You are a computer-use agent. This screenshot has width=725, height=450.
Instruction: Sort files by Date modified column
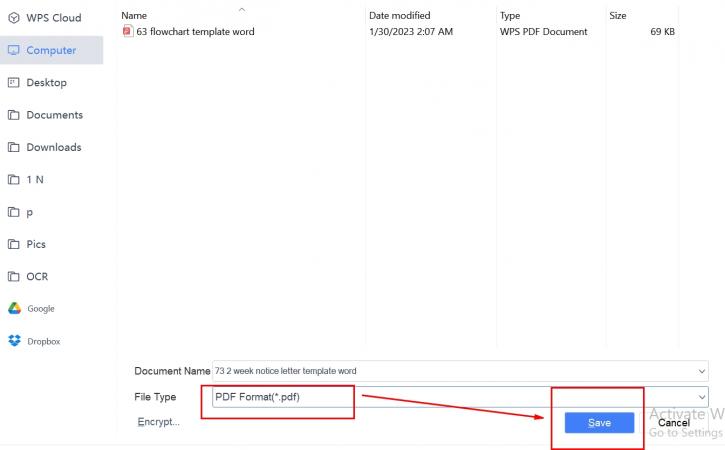[399, 16]
